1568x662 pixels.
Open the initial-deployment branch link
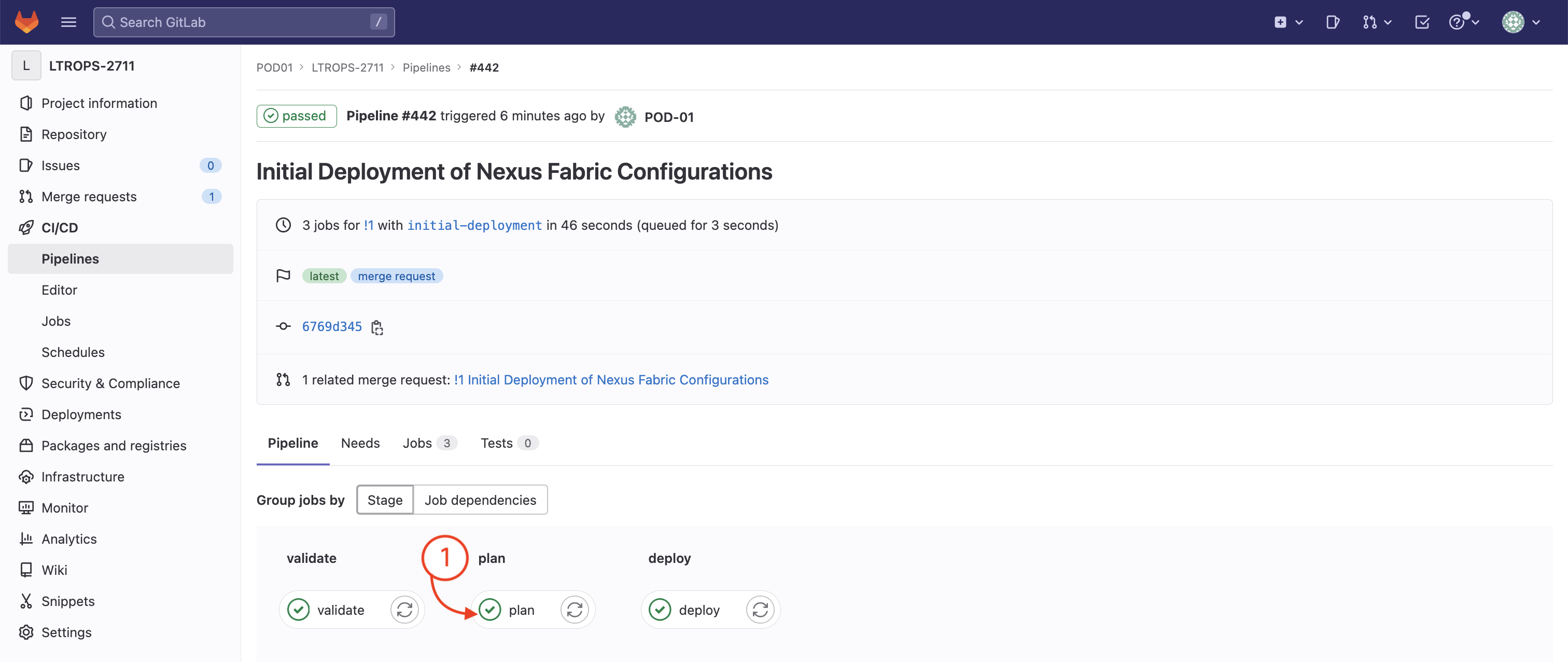click(474, 225)
